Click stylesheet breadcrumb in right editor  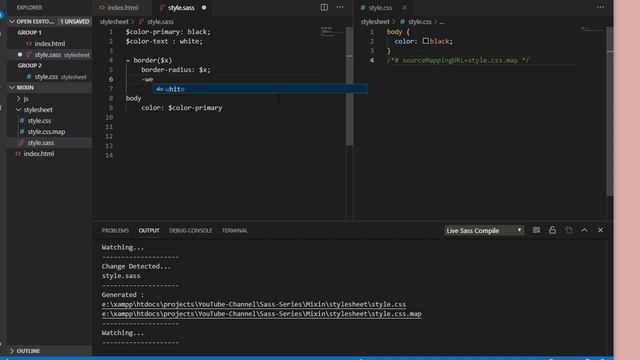375,22
